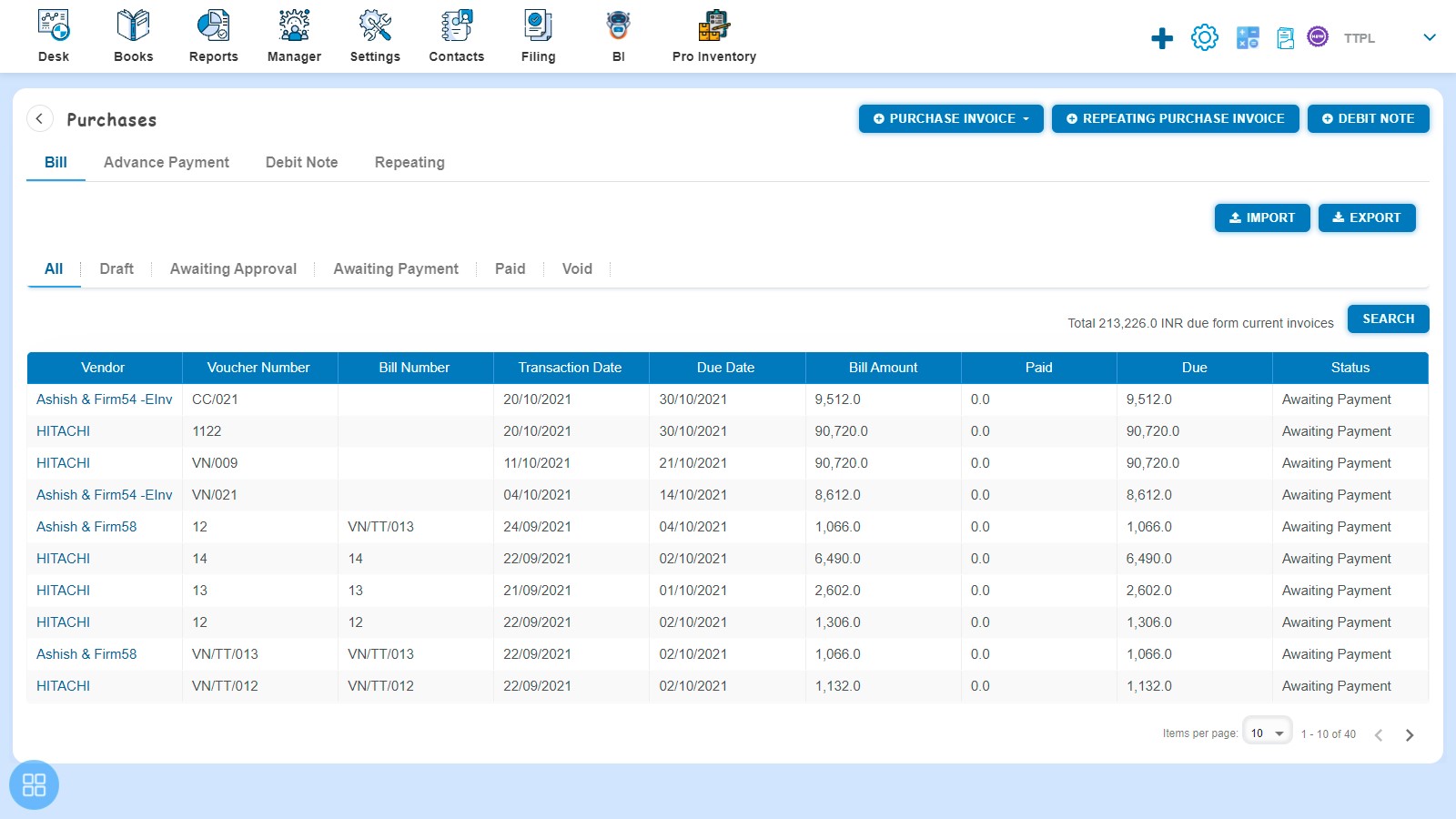Screen dimensions: 1456x819
Task: Create a new Debit Note button
Action: 1368,118
